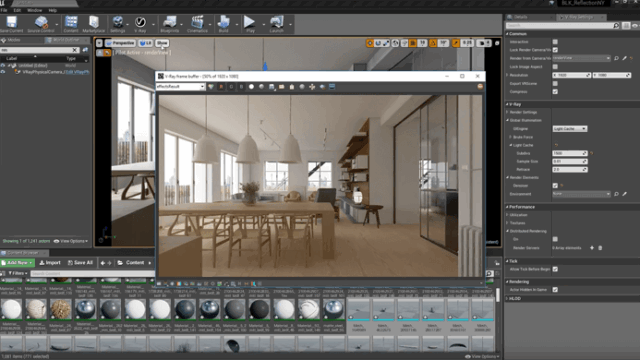Screen dimensions: 640x360
Task: Click the Play button in main toolbar
Action: tap(250, 24)
